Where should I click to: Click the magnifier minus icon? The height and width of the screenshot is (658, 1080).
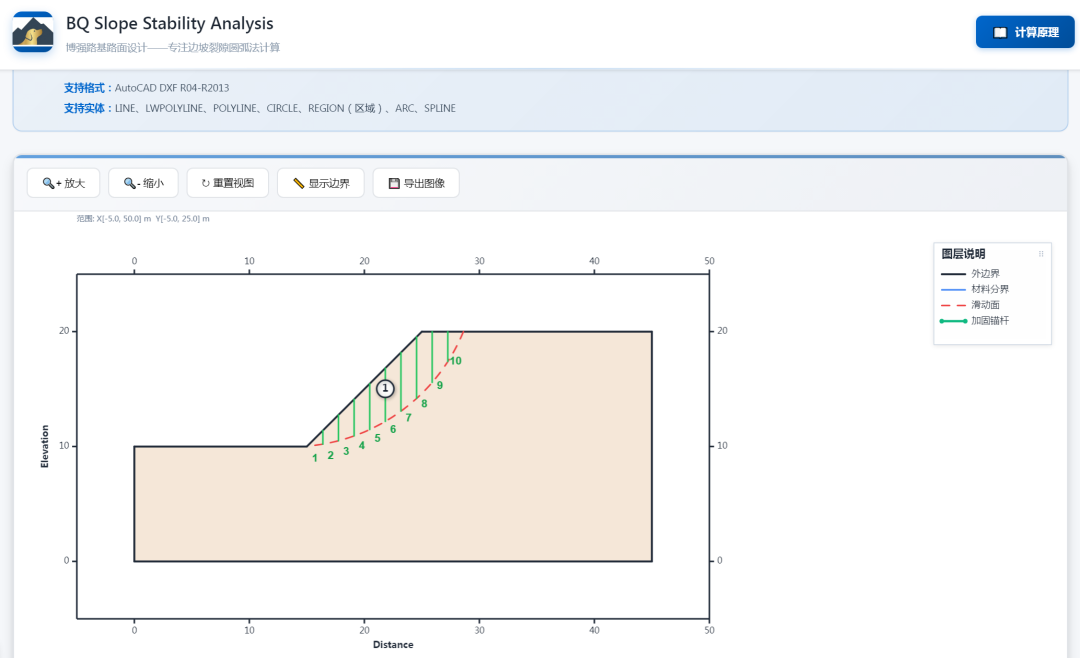[132, 183]
